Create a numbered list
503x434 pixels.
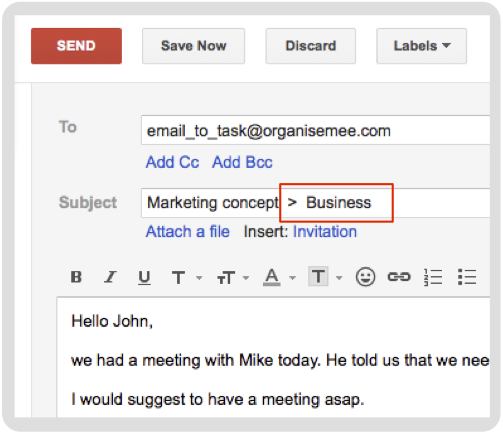[x=433, y=277]
